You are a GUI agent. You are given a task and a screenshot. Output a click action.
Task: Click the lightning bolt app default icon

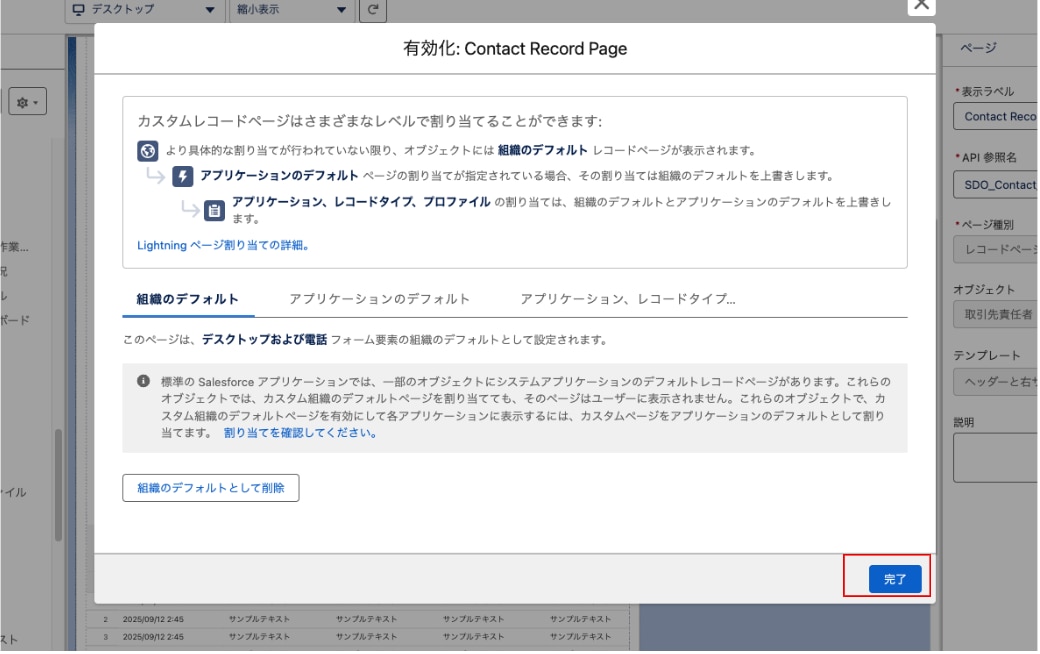182,176
